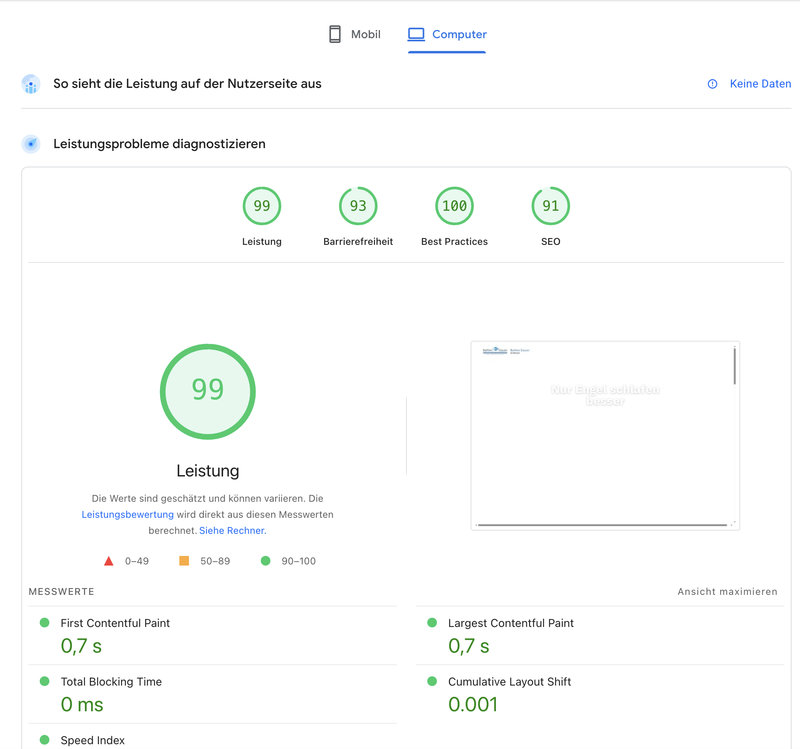Expand the First Contentful Paint metric
Viewport: 800px width, 749px height.
(115, 623)
